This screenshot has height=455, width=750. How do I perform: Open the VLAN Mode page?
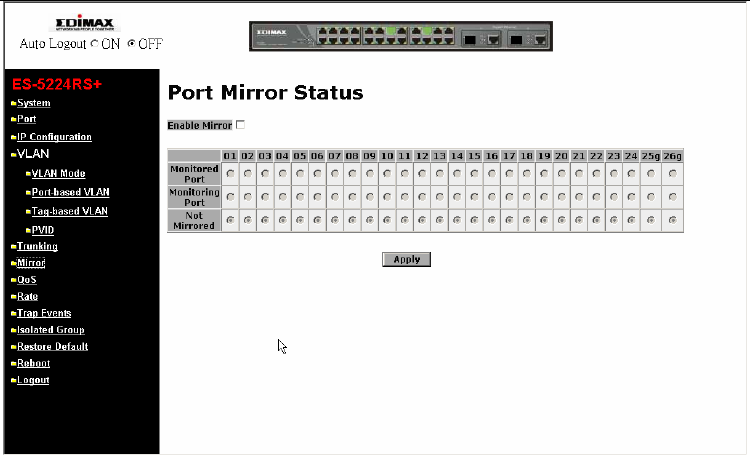tap(58, 173)
